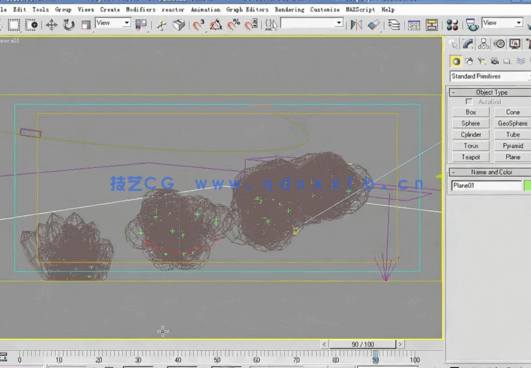Click the GeoSphere primitive button

pos(513,123)
